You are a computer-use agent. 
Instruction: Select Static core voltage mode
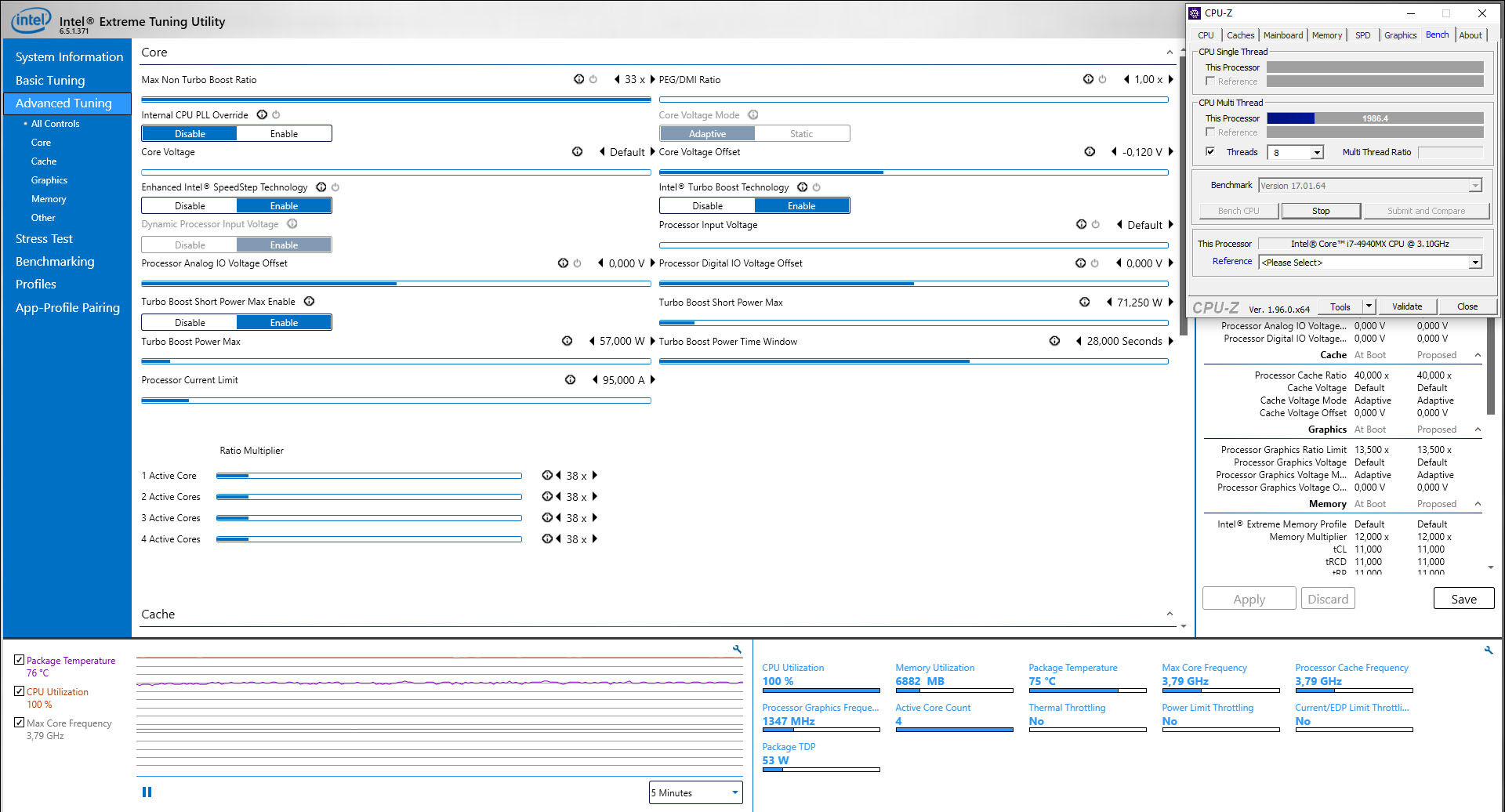coord(801,134)
